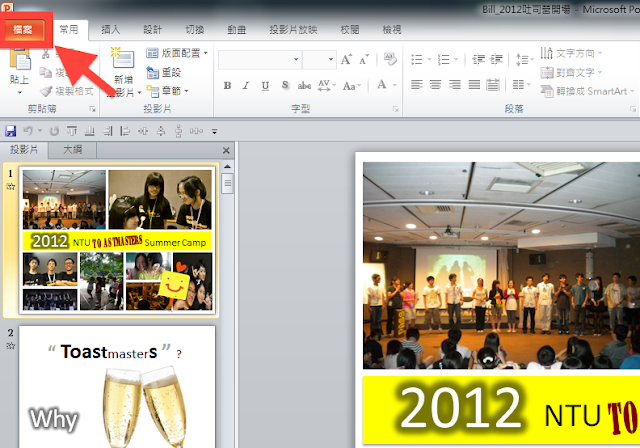This screenshot has width=640, height=448.
Task: Open the 字型 font dialog launcher
Action: pyautogui.click(x=395, y=109)
